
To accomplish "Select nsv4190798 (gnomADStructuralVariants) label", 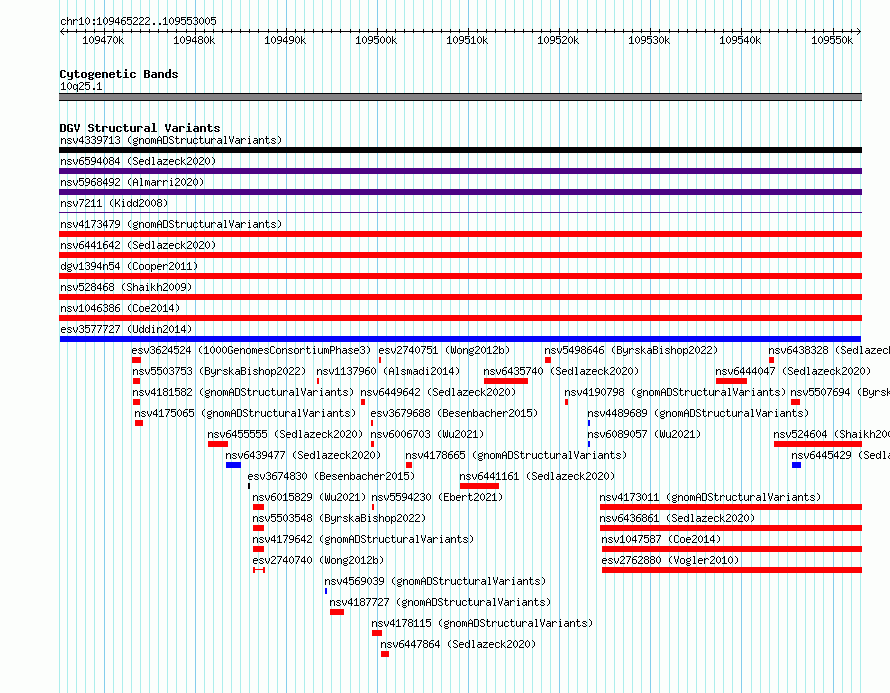I will 675,392.
